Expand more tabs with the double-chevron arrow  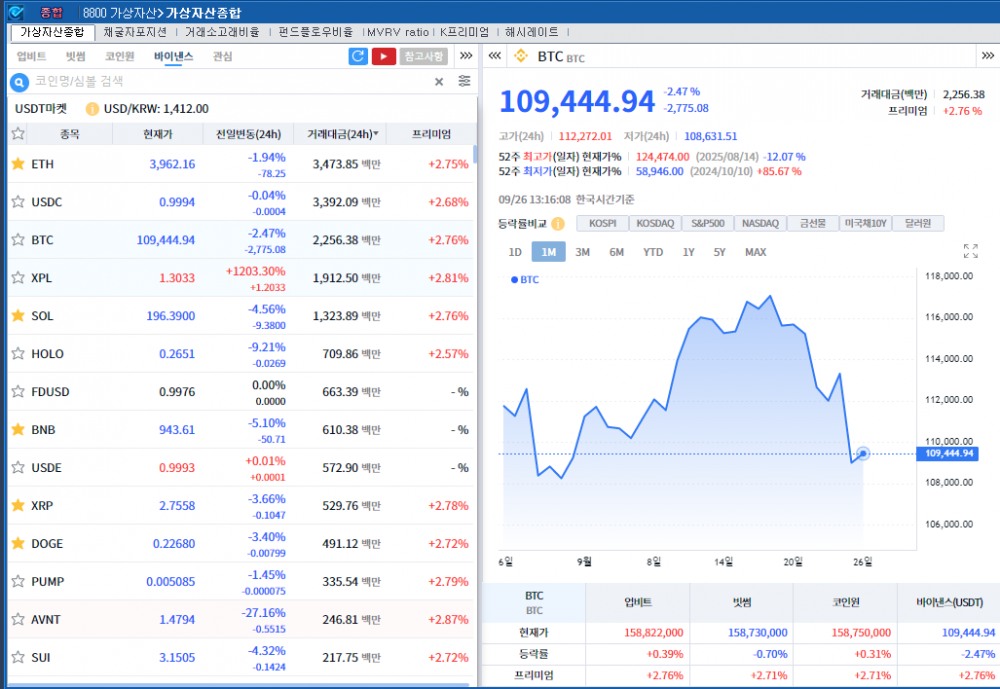tap(465, 56)
